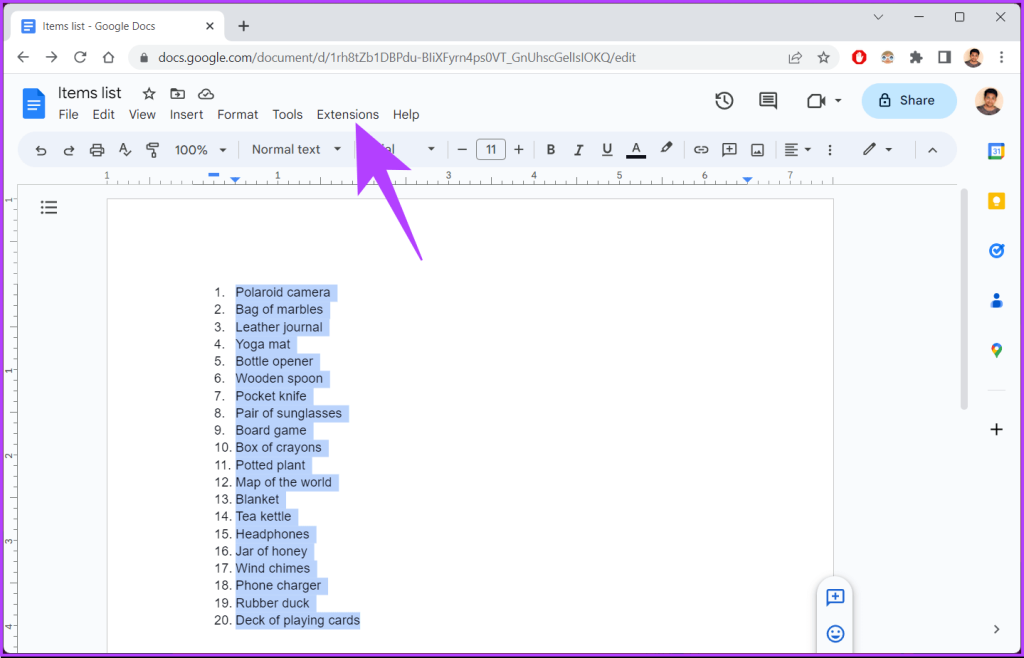
Task: Open Google Tasks from the side panel
Action: (x=996, y=250)
